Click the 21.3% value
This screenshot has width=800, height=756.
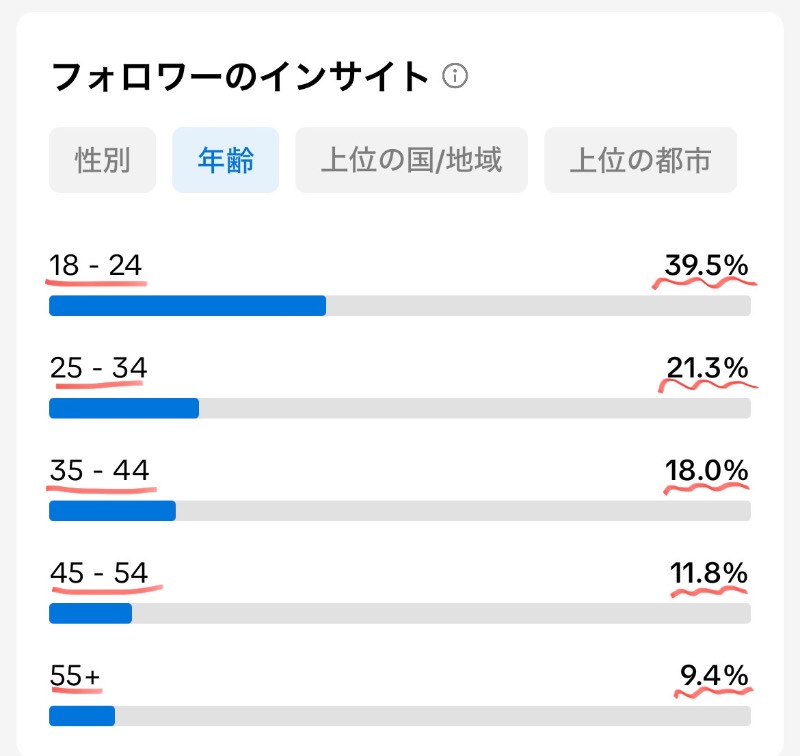(x=708, y=368)
